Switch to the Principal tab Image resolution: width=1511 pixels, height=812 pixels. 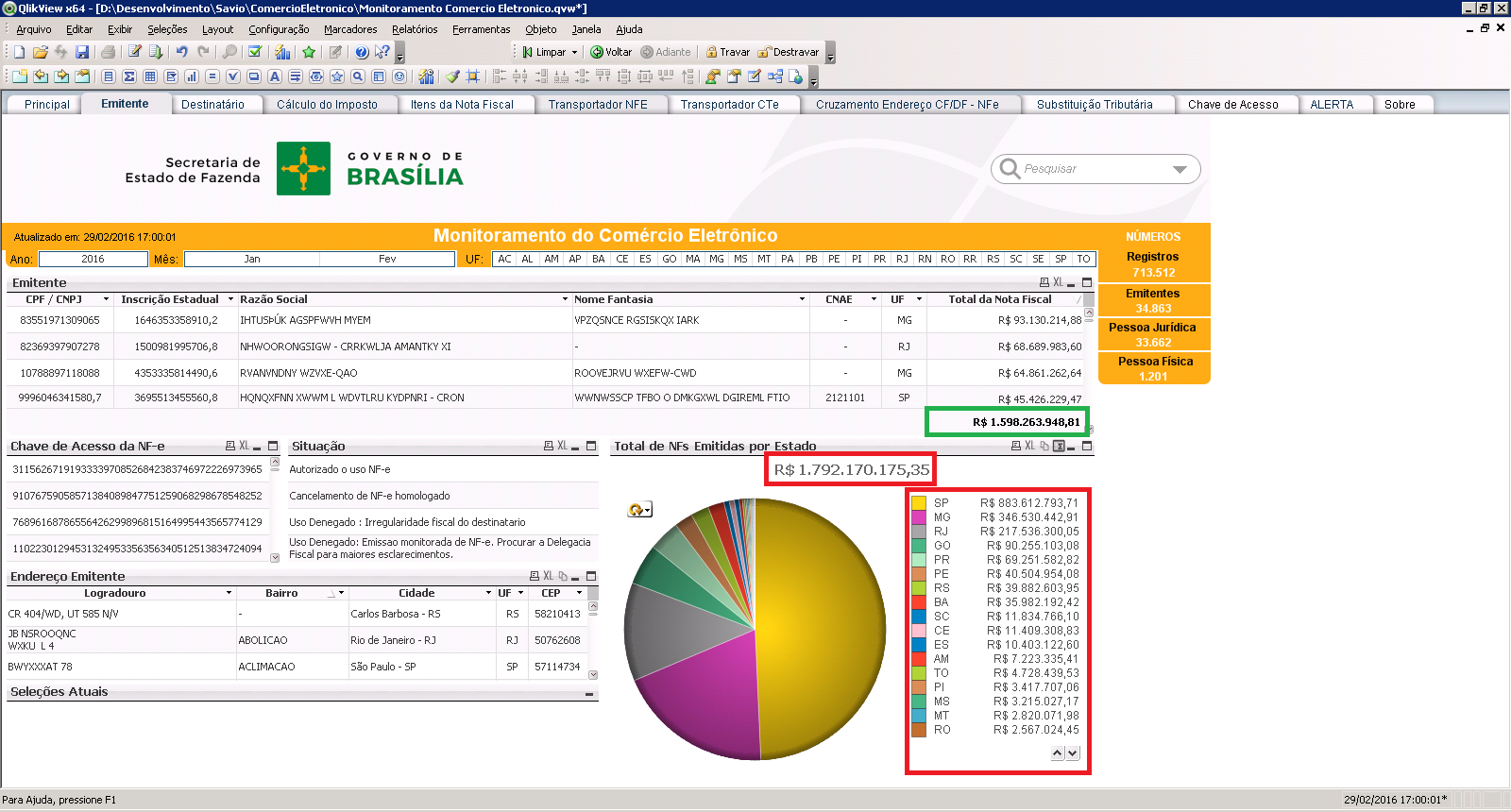point(47,105)
